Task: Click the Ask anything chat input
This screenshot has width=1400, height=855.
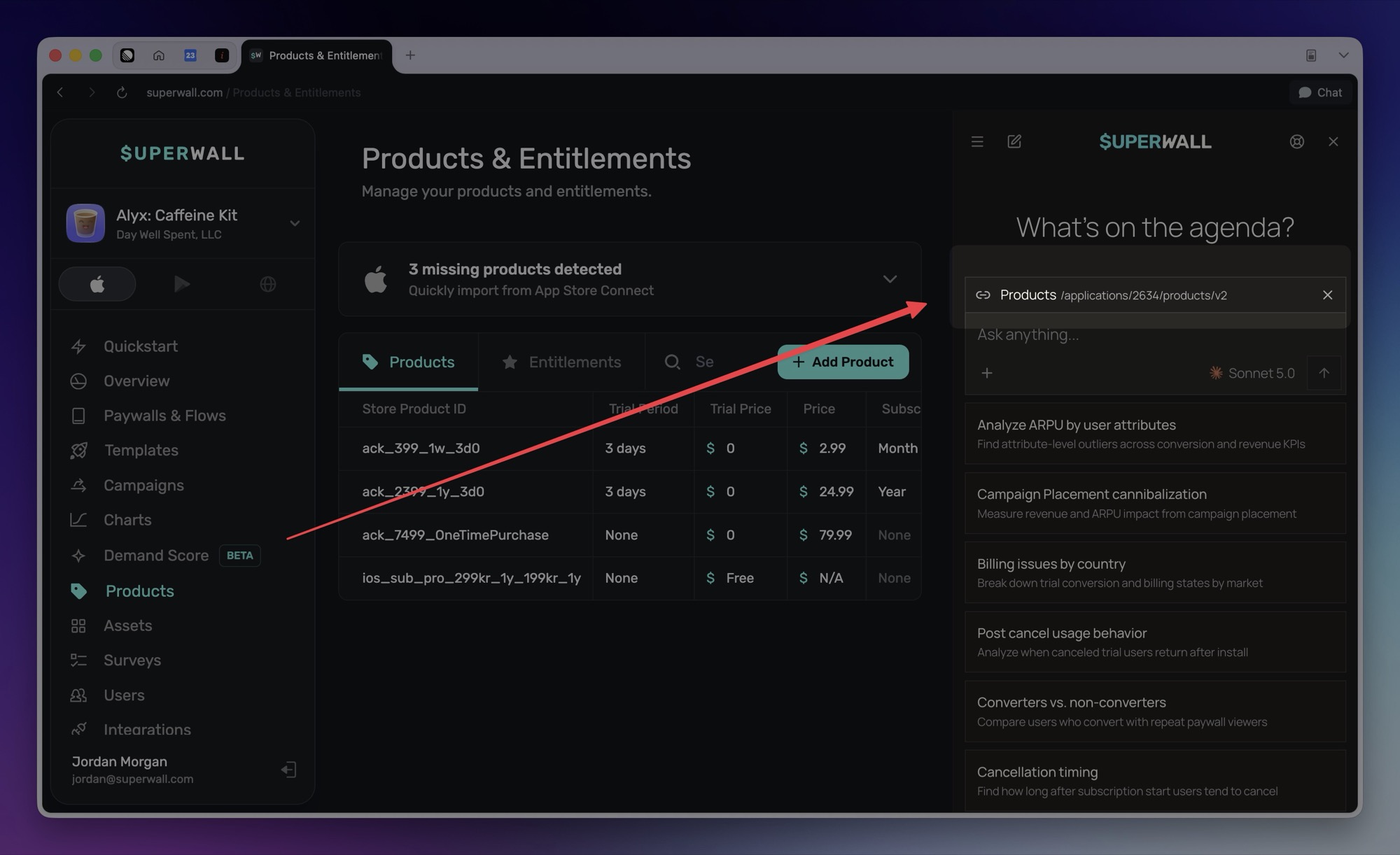Action: point(1155,334)
